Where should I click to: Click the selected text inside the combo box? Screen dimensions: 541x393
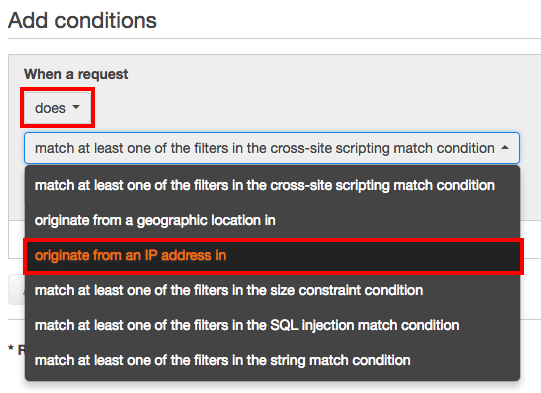[x=265, y=148]
